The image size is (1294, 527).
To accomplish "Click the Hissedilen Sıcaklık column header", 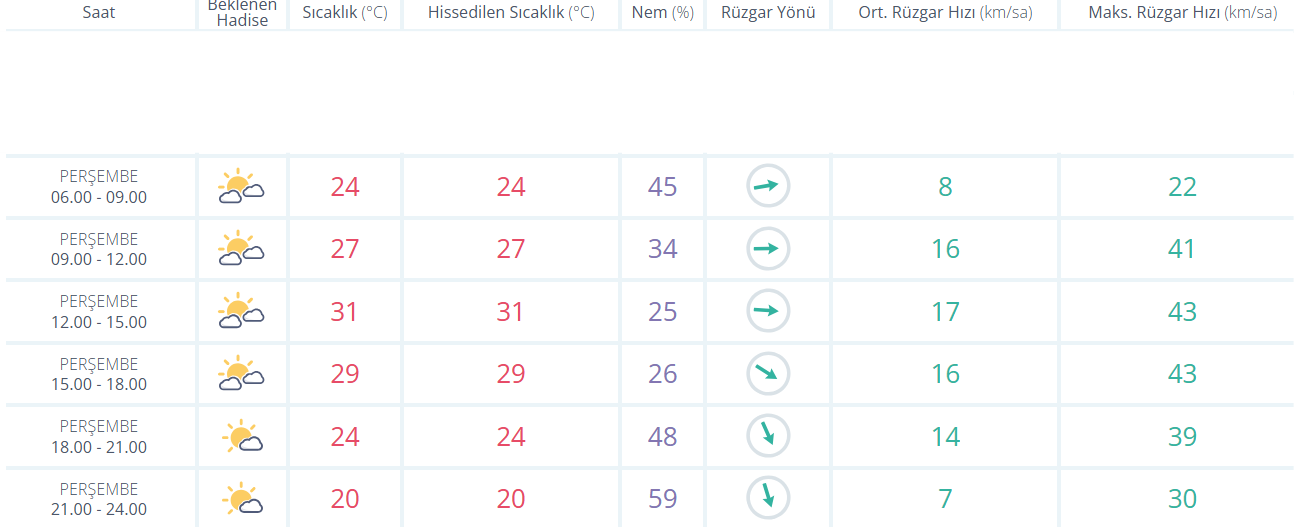I will [x=511, y=13].
